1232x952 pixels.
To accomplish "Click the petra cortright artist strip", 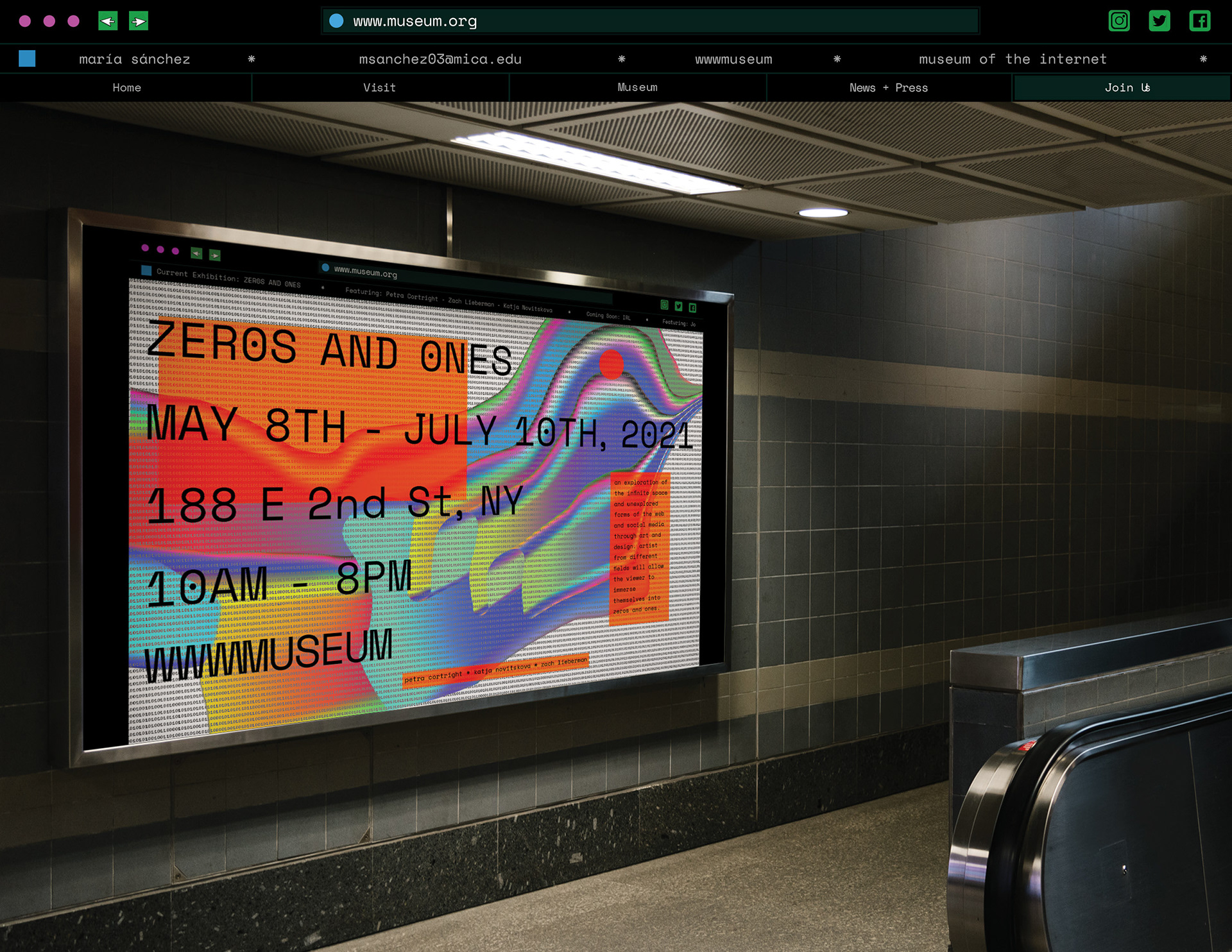I will (x=495, y=670).
